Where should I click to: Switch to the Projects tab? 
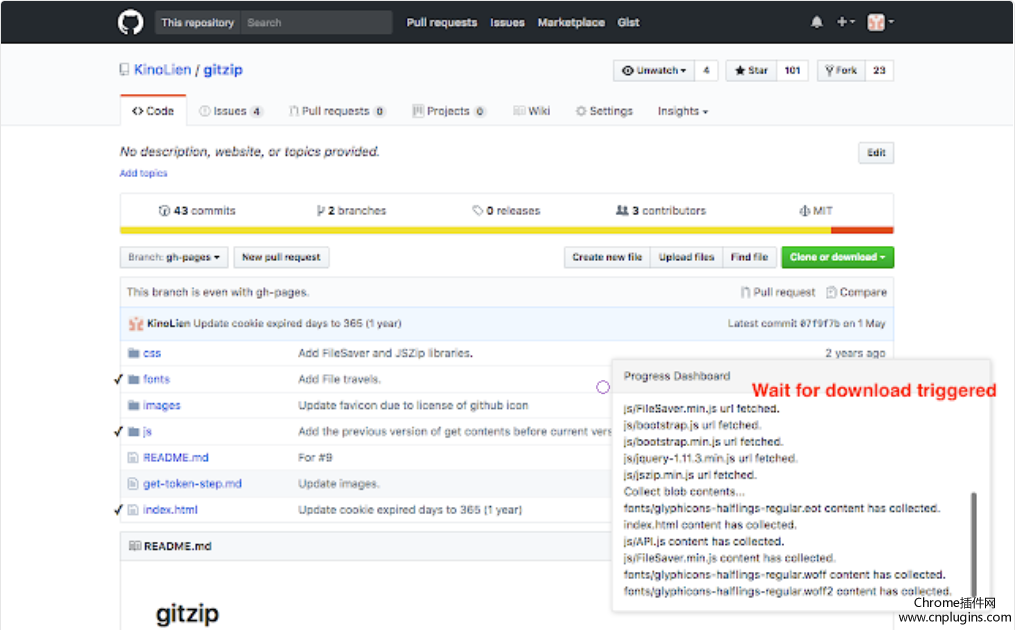[x=448, y=111]
